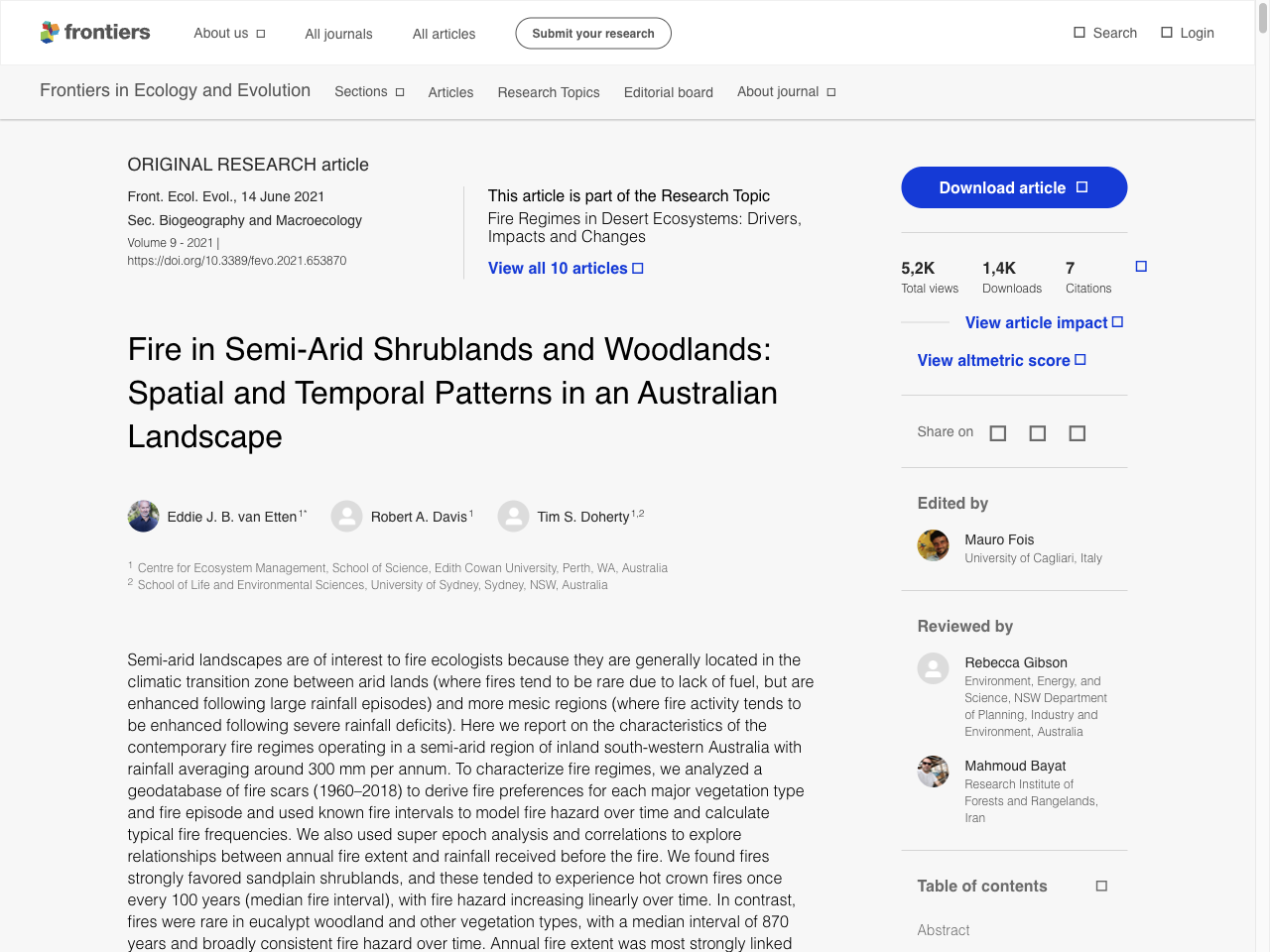Open the external link icon beside Citations count
This screenshot has width=1270, height=952.
(1141, 266)
